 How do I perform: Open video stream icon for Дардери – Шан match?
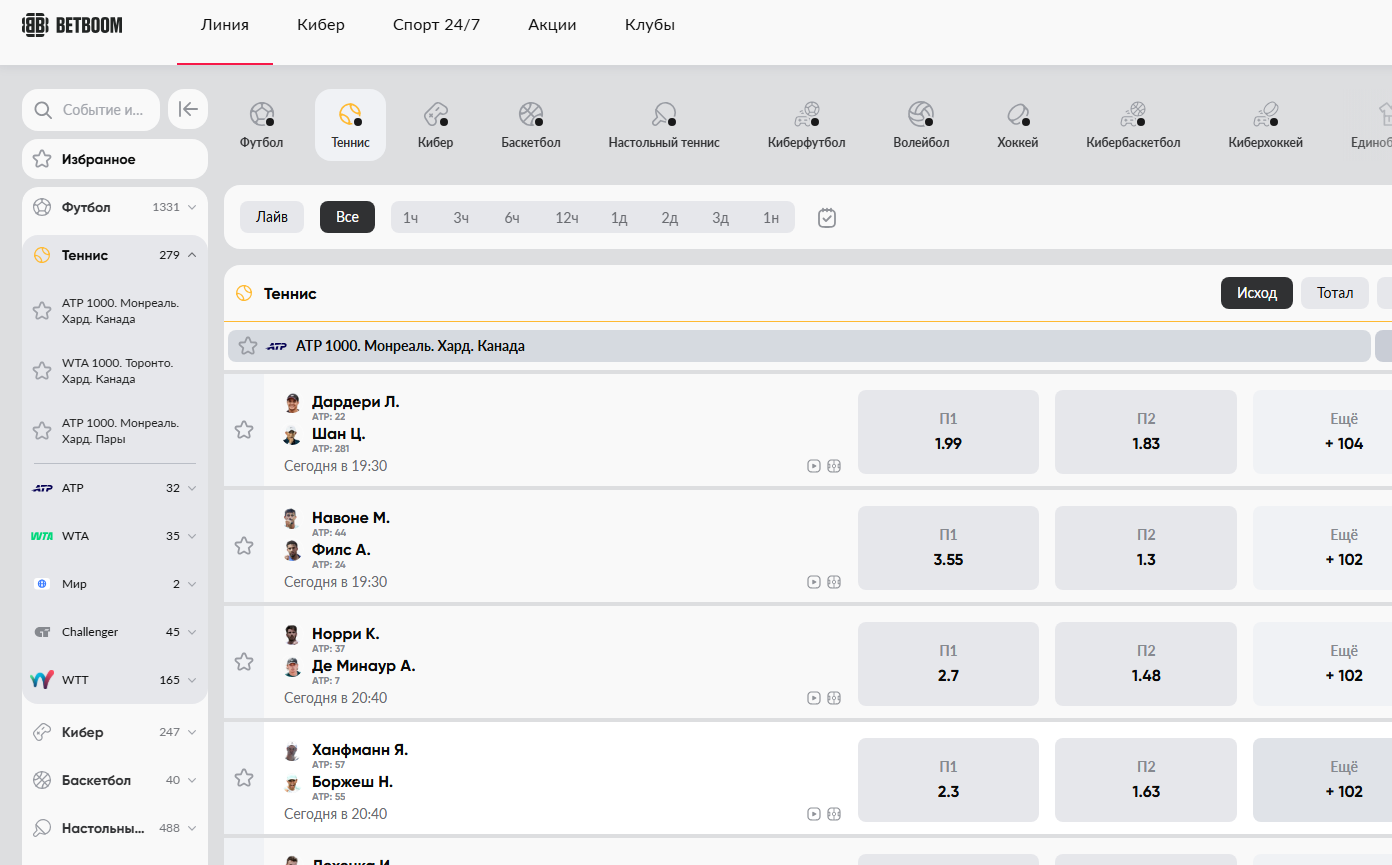click(x=814, y=466)
